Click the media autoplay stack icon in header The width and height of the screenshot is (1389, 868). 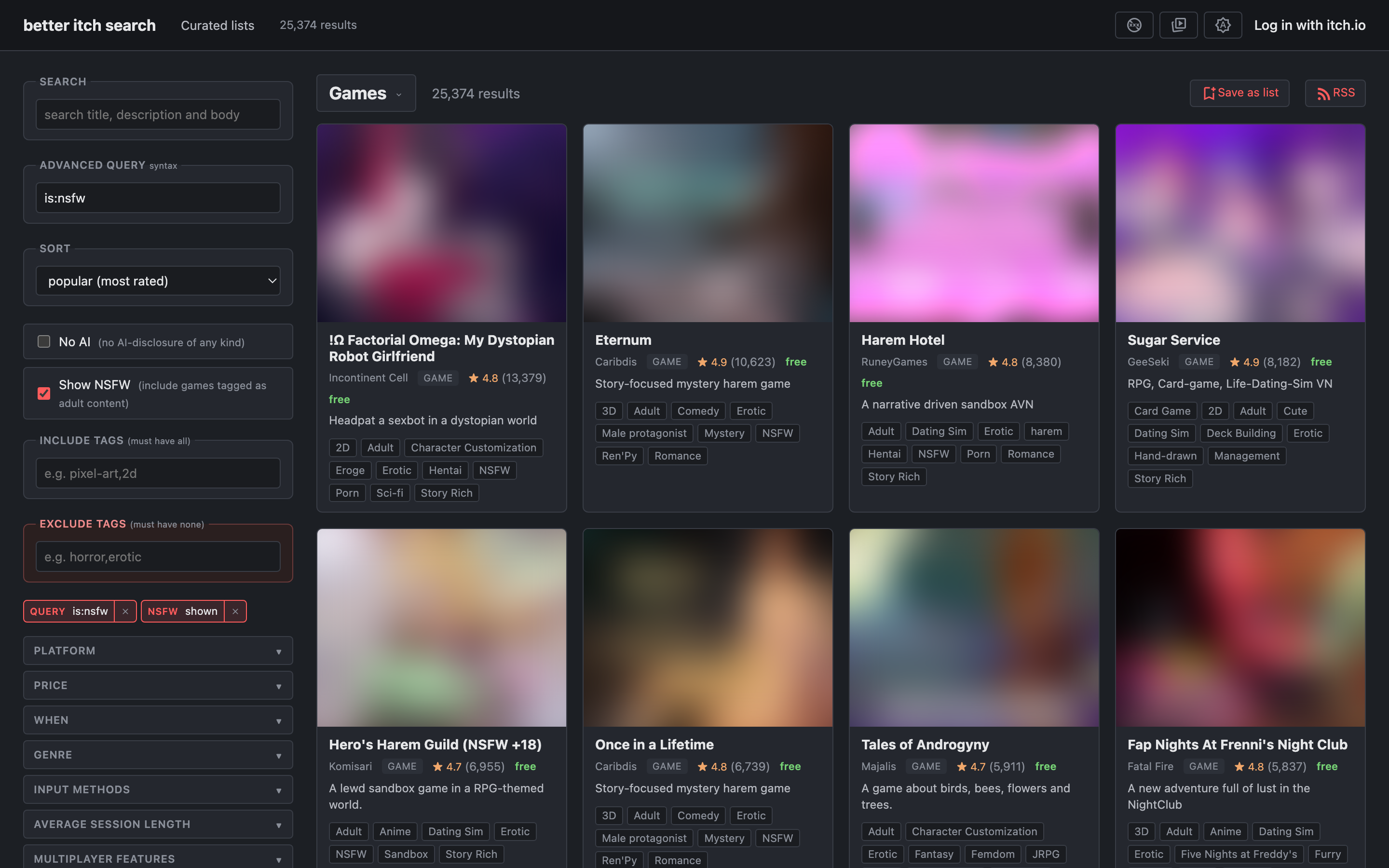point(1178,25)
